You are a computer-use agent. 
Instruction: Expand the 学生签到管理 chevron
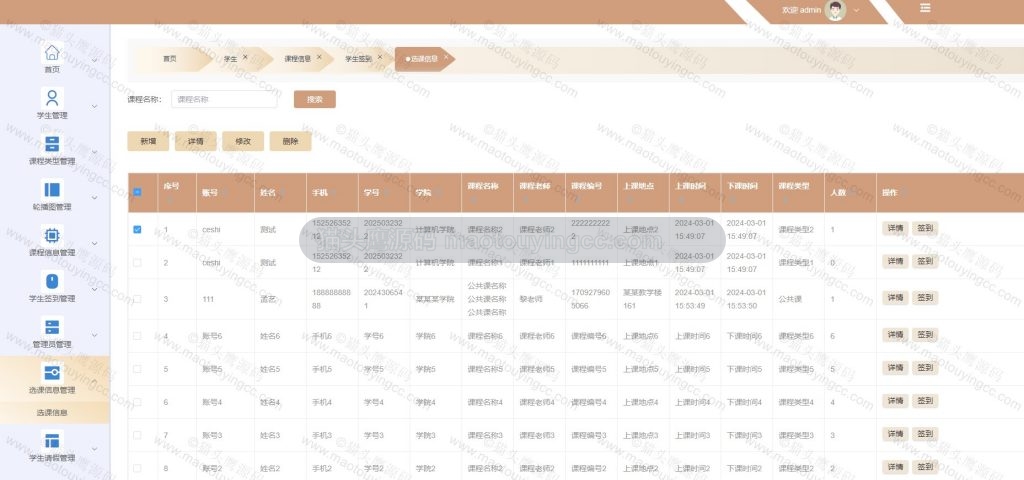[x=94, y=289]
